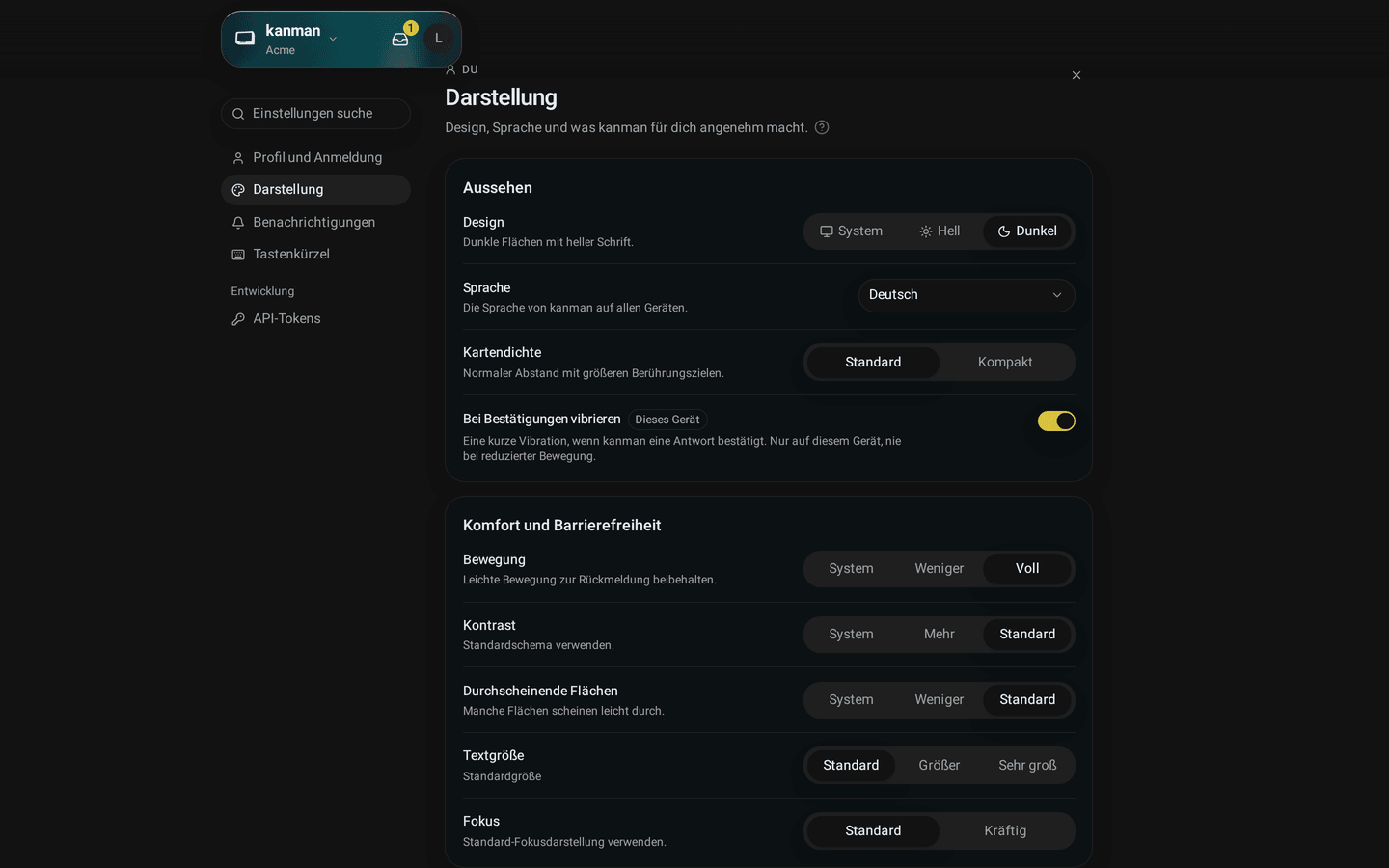Toggle the Bei Bestätigungen vibrieren switch
This screenshot has width=1389, height=868.
click(x=1056, y=420)
